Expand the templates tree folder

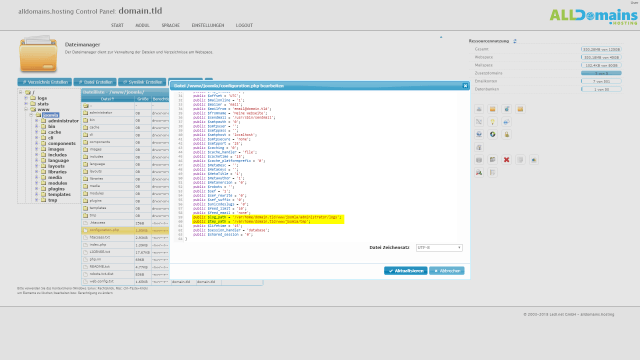coord(37,194)
